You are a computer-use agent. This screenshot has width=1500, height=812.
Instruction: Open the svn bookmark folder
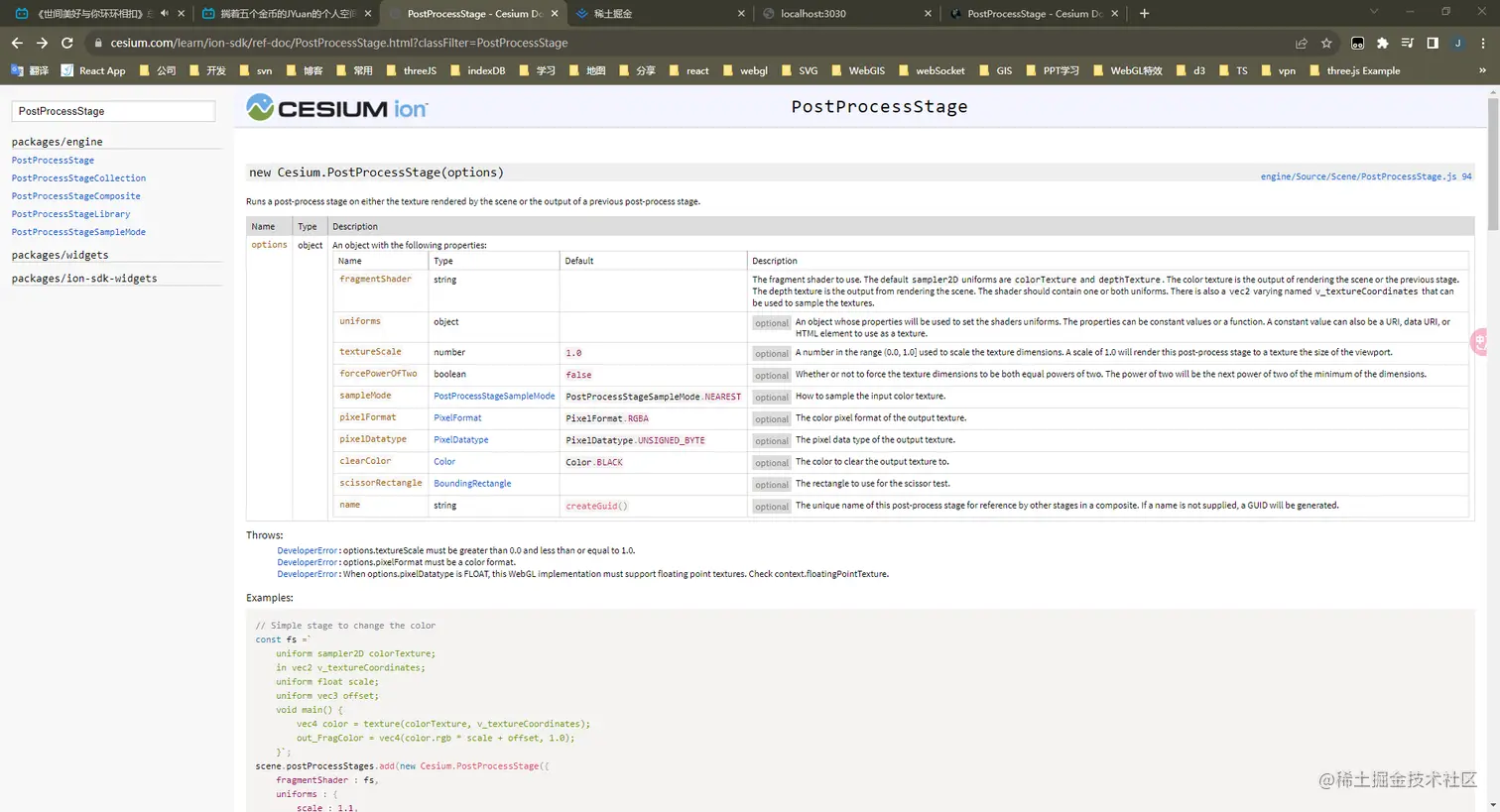(255, 70)
